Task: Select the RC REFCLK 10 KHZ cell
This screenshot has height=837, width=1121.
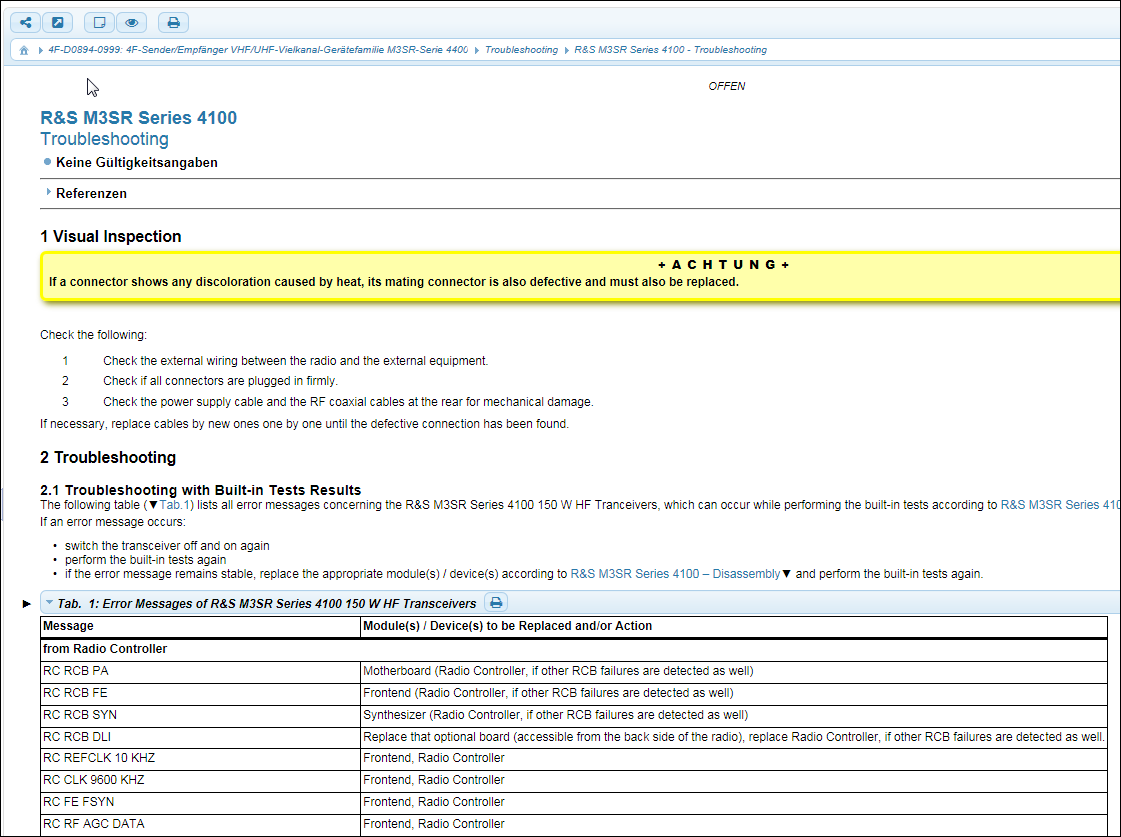Action: click(200, 758)
